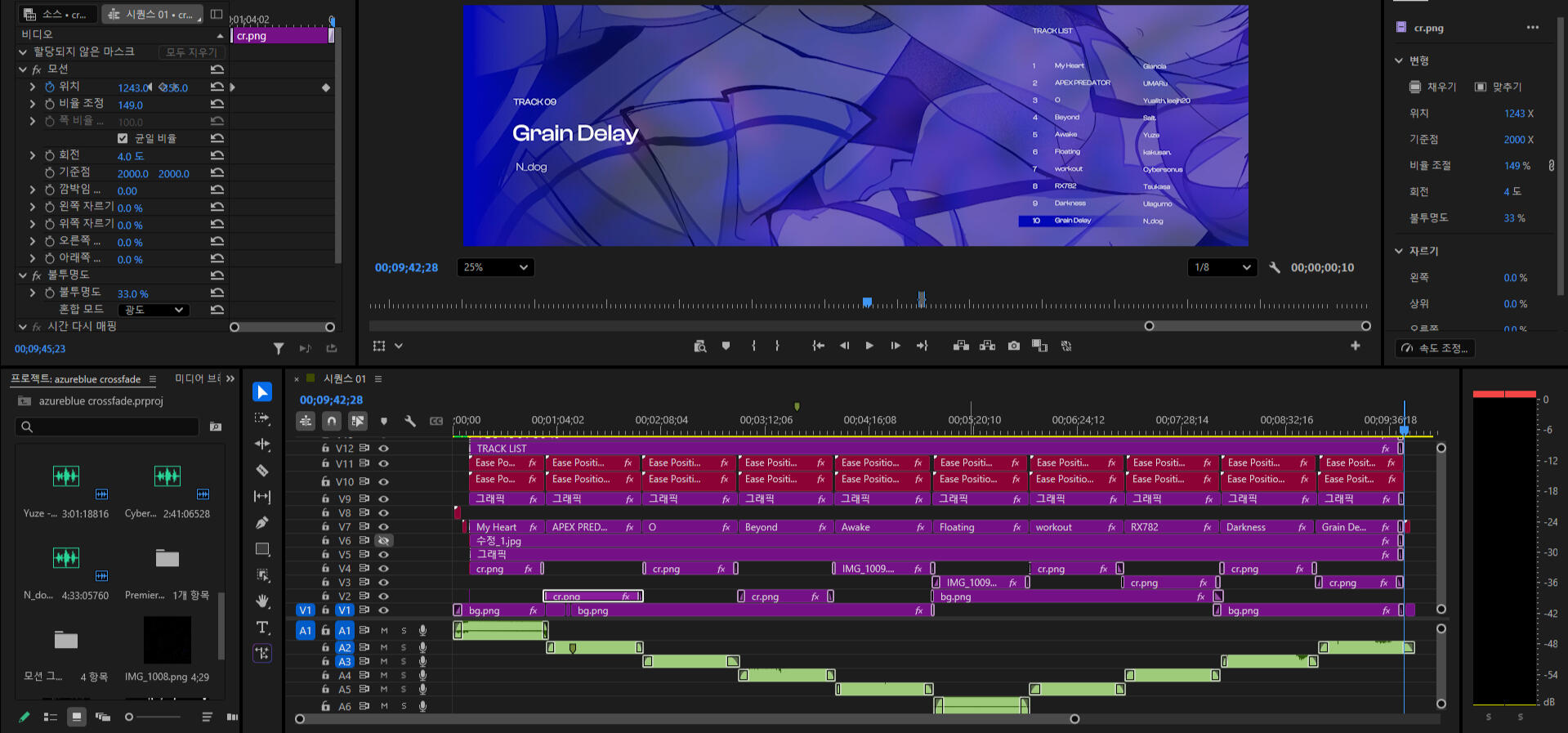
Task: Show the hidden V6 track
Action: [x=383, y=541]
